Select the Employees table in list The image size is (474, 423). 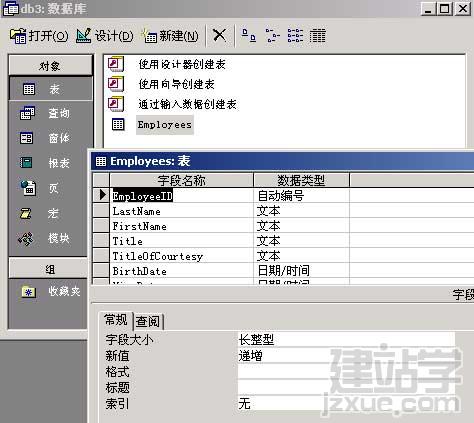(165, 125)
